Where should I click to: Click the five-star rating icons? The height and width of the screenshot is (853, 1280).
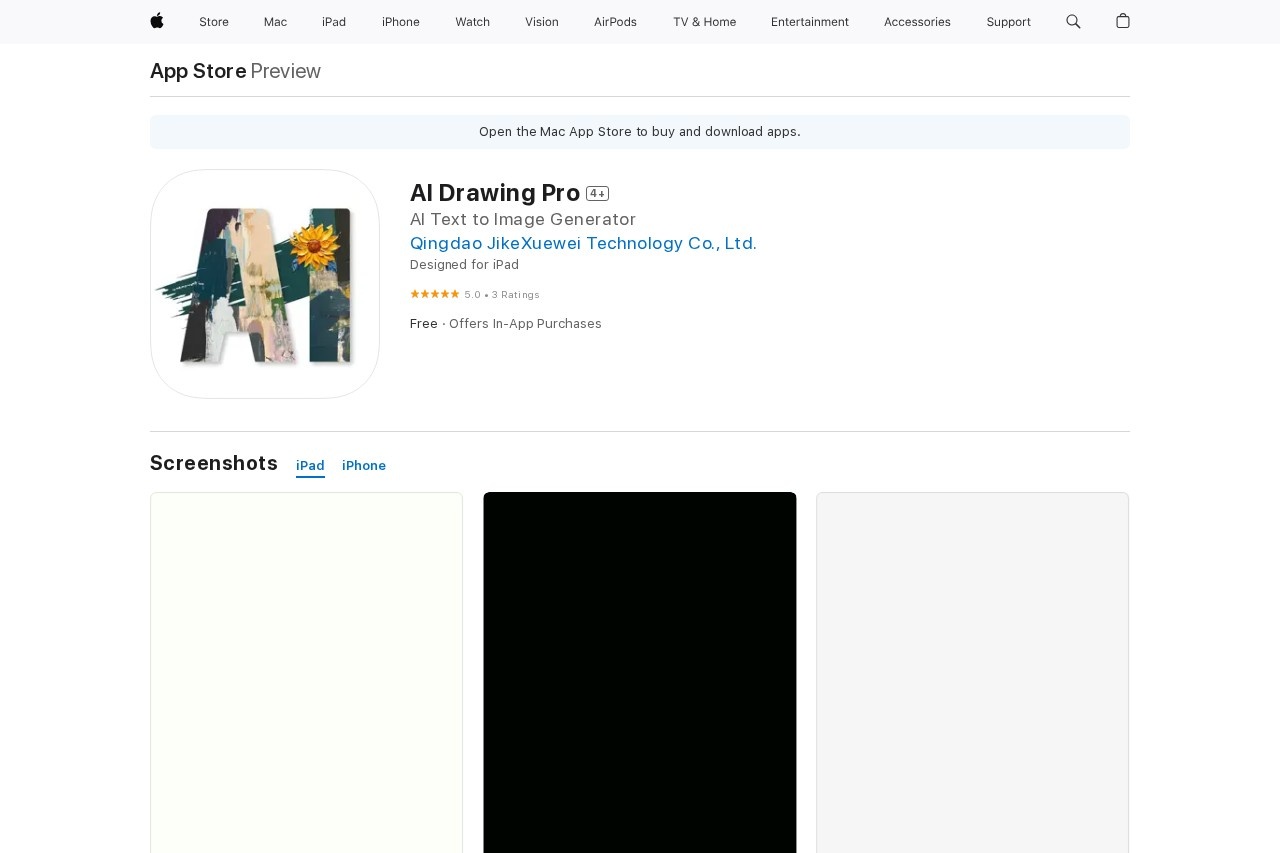click(x=434, y=294)
